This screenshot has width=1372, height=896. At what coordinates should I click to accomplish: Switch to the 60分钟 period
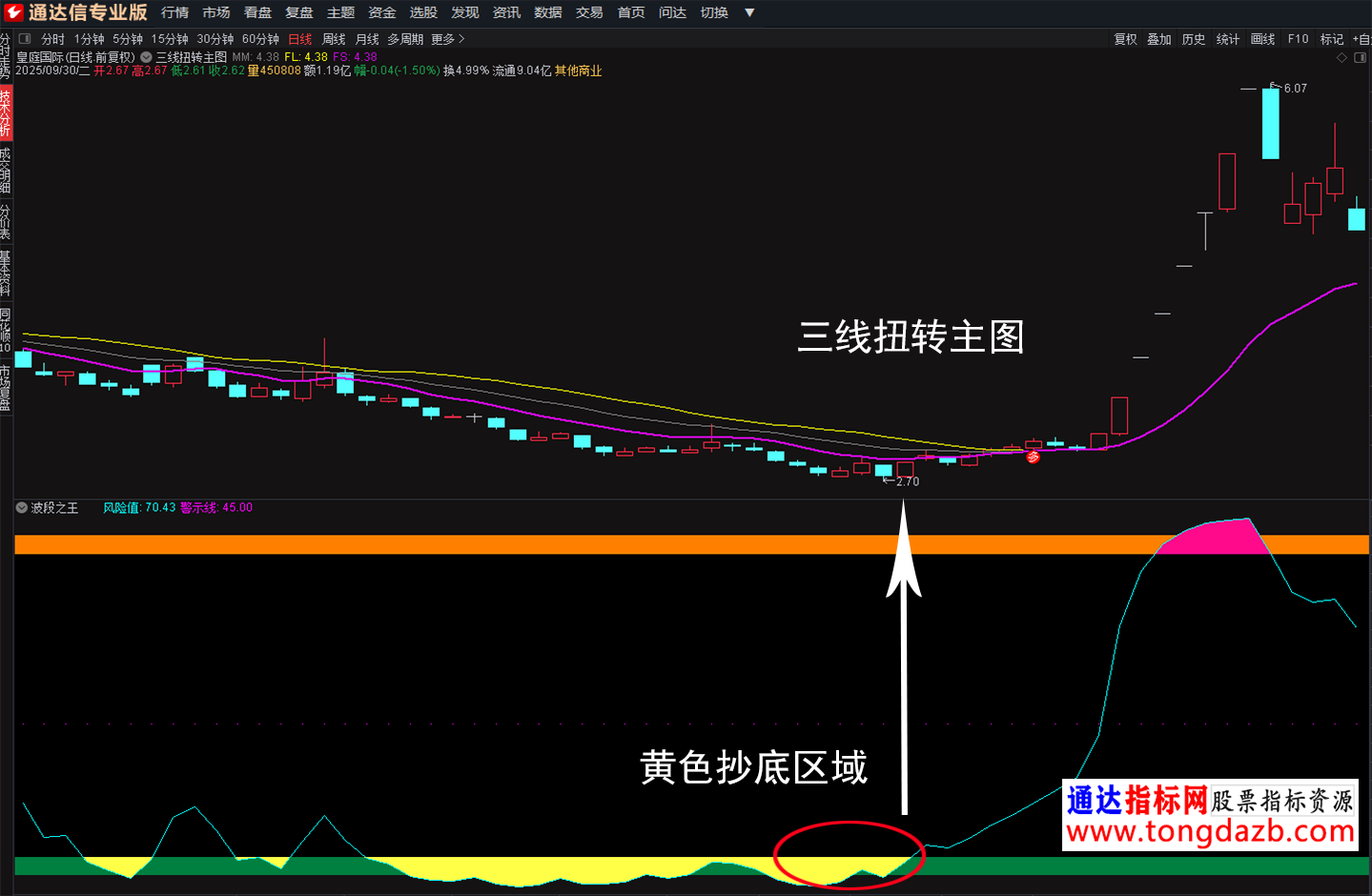pos(260,39)
